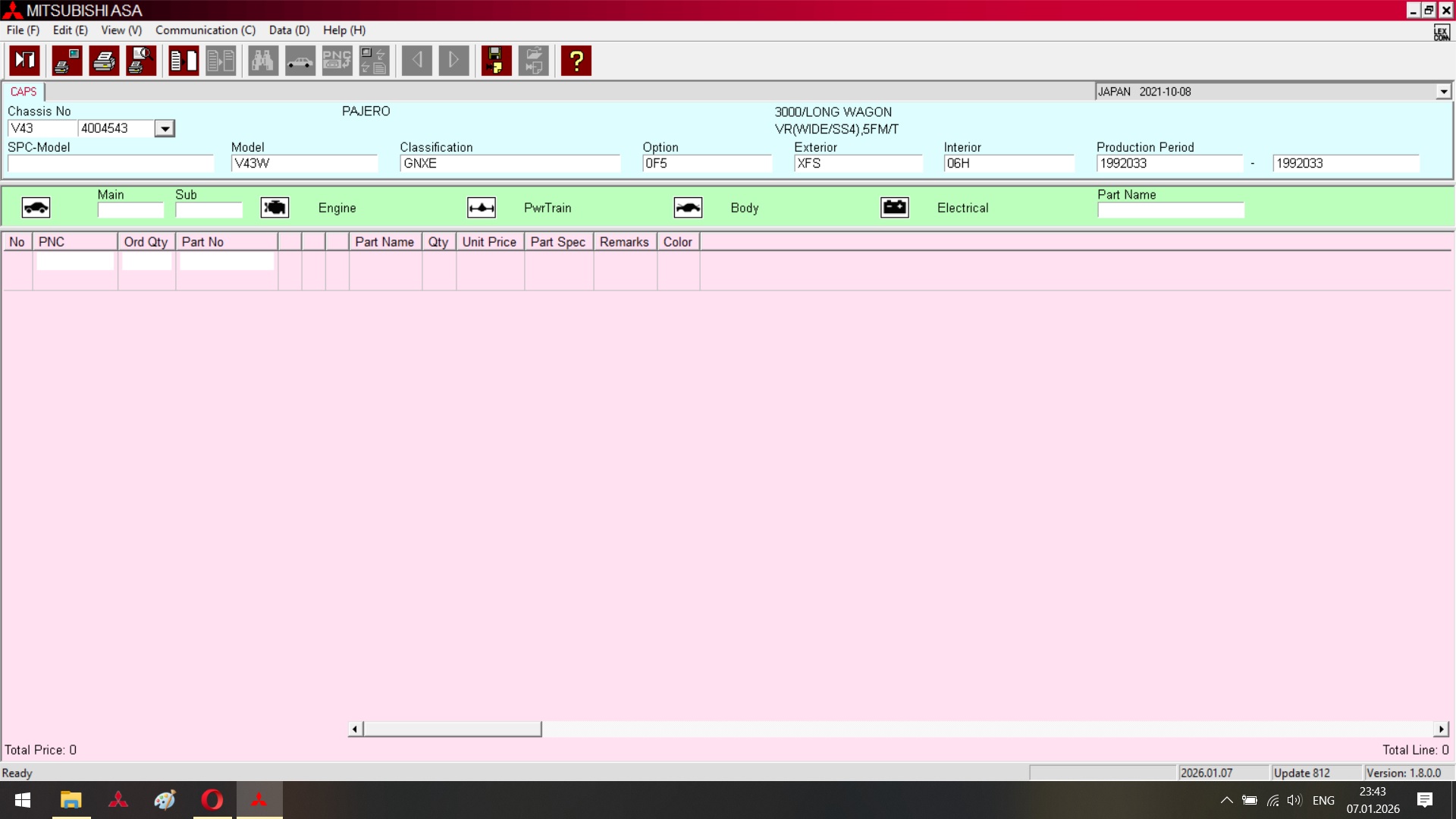Viewport: 1456px width, 819px height.
Task: Click the red document transfer icon
Action: [184, 61]
